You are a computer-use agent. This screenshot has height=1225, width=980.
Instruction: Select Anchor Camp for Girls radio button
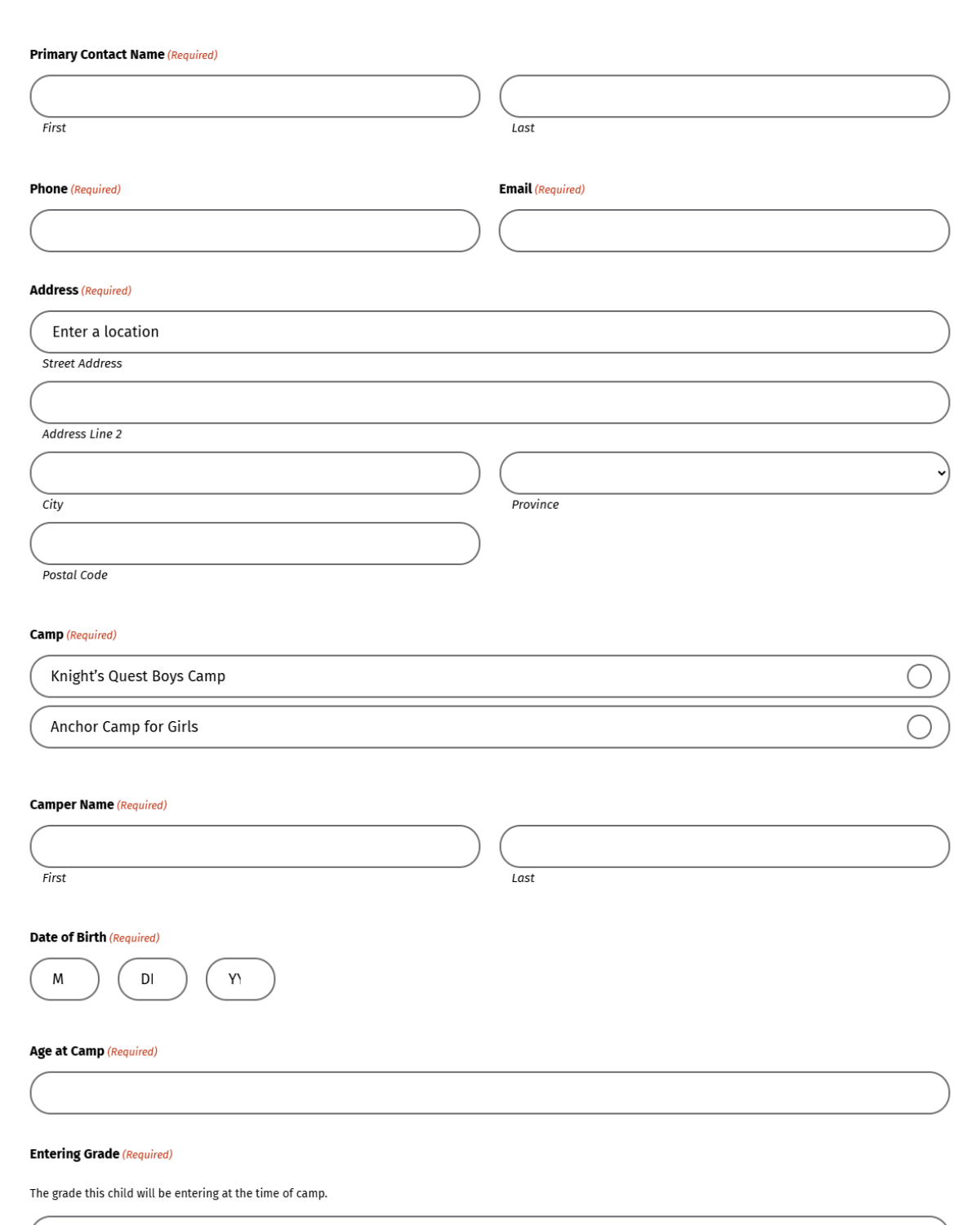(919, 727)
